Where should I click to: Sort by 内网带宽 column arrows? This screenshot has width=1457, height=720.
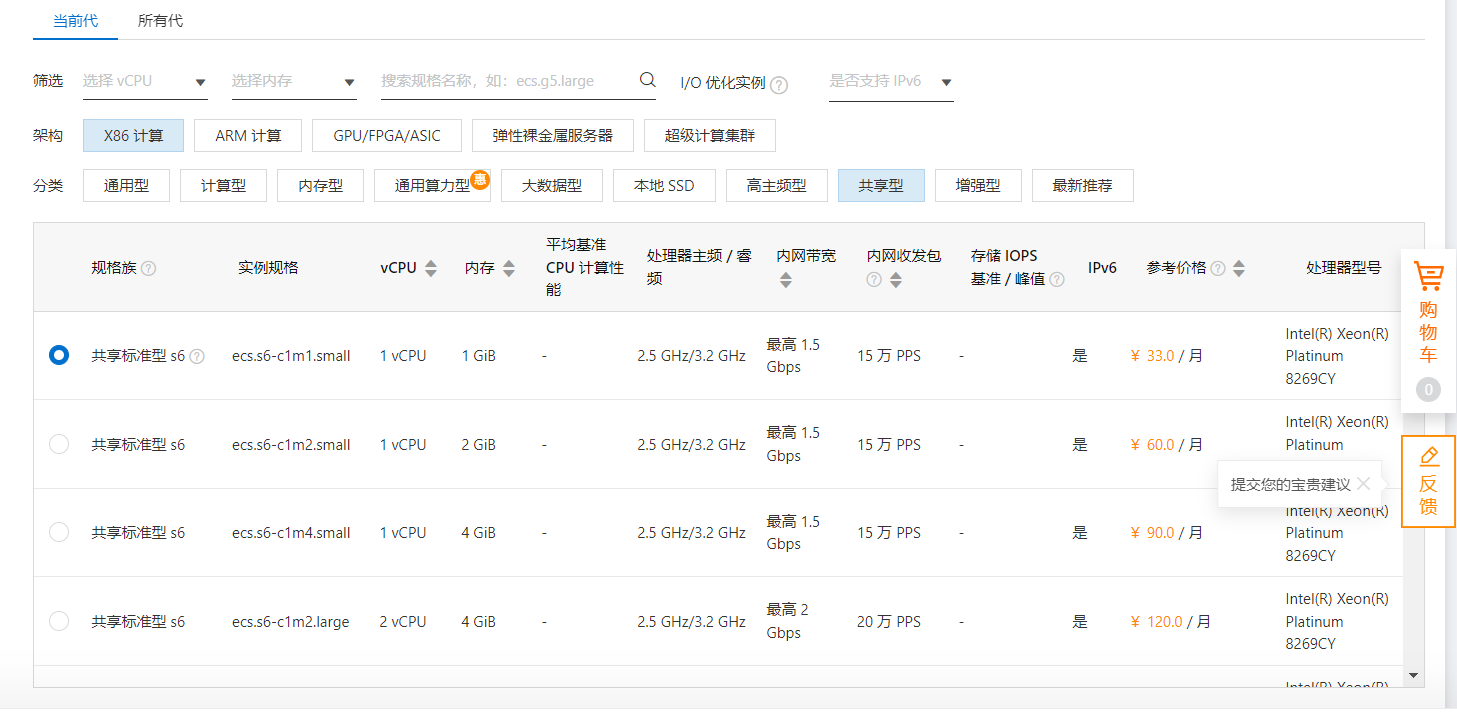point(785,280)
